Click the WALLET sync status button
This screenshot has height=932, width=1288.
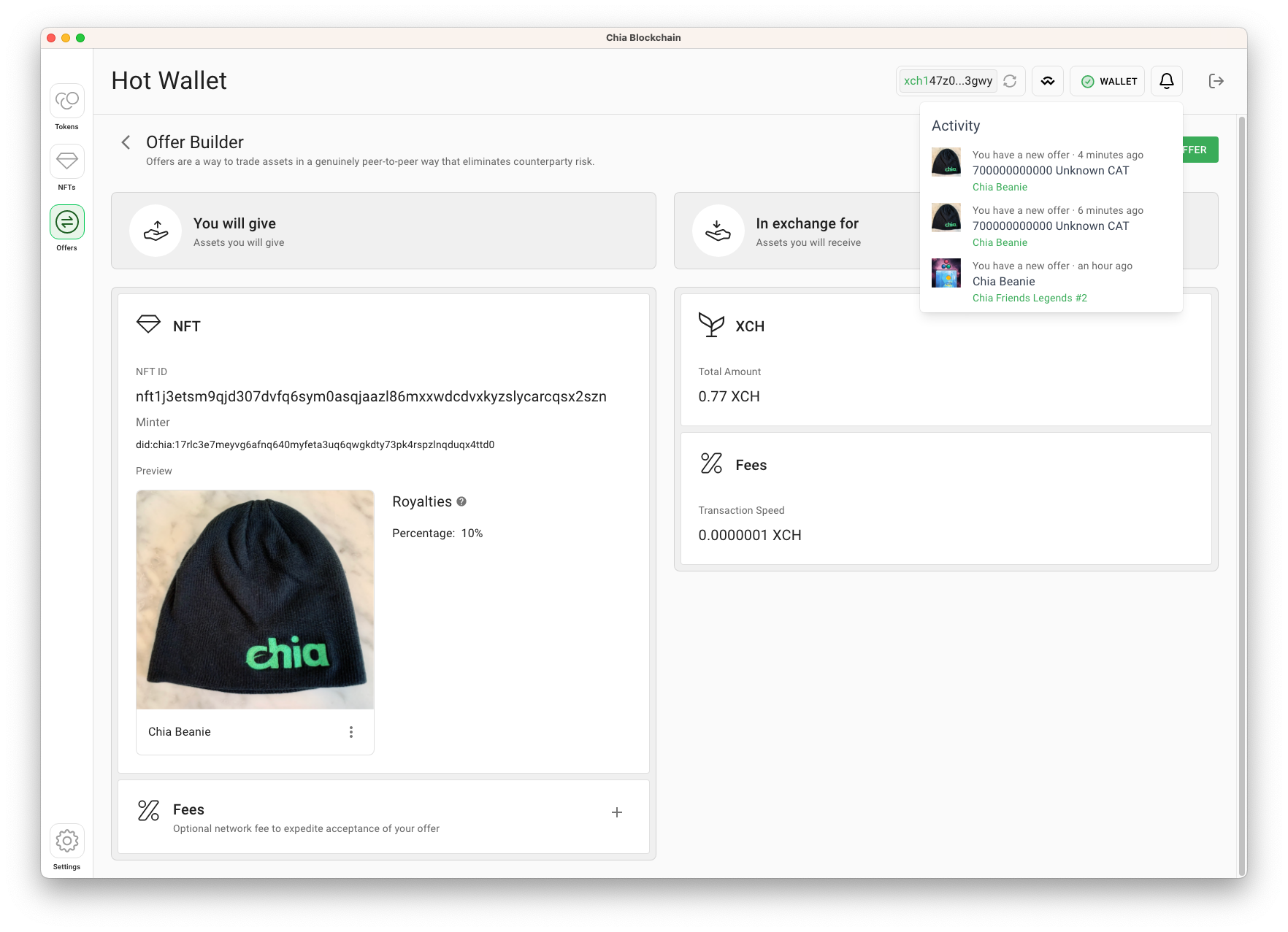(x=1108, y=81)
